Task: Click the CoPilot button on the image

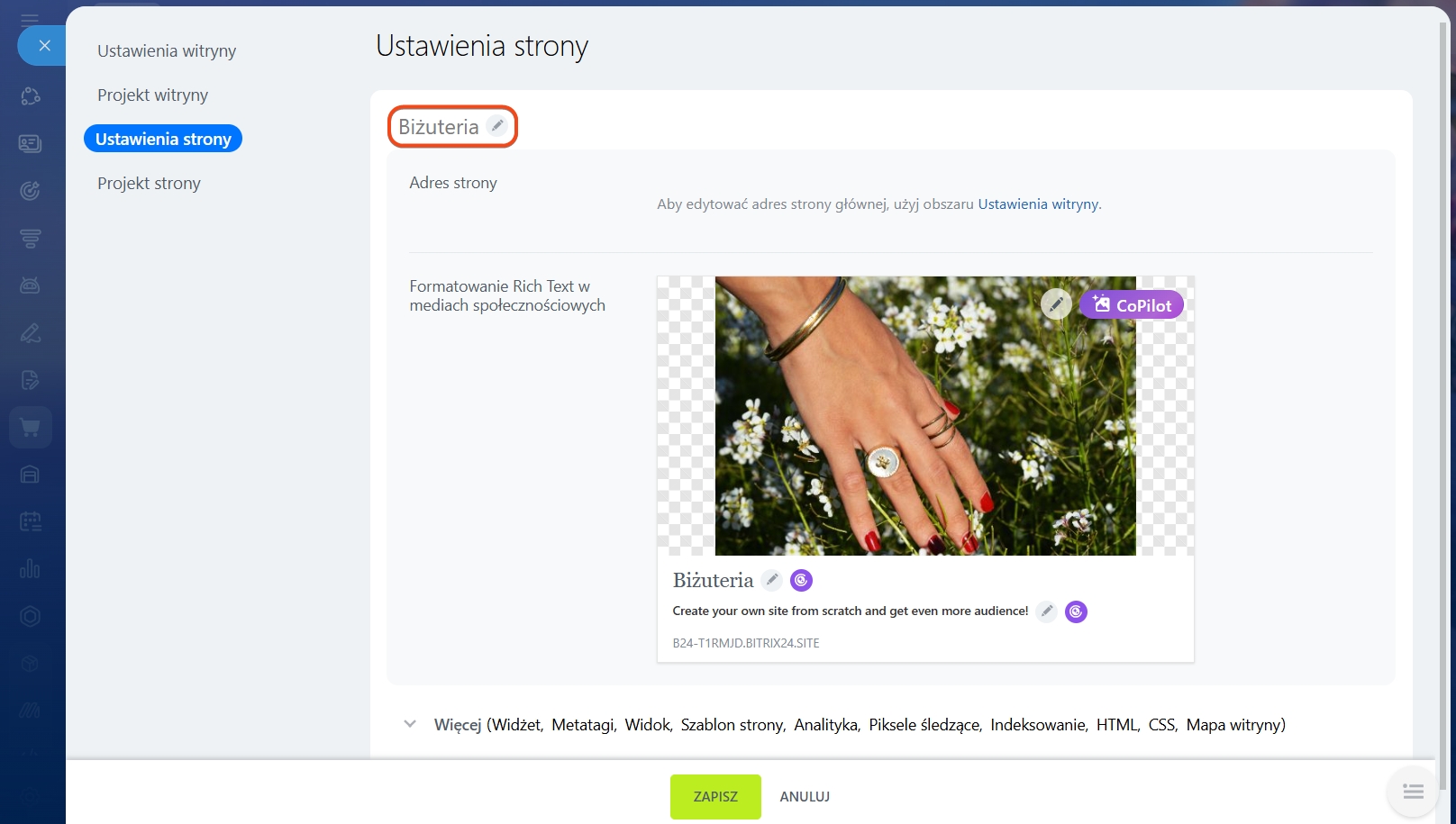Action: click(1132, 305)
